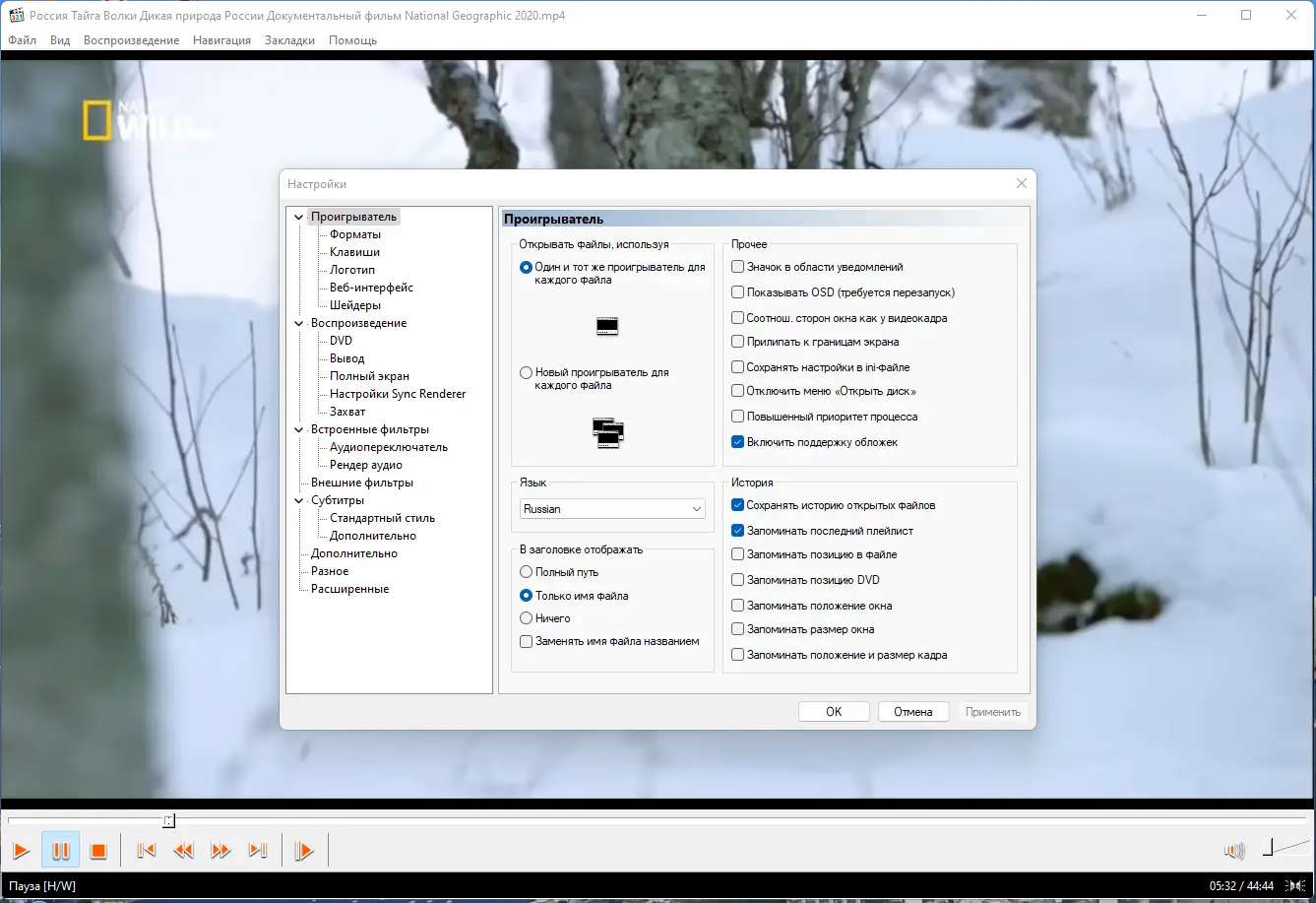The width and height of the screenshot is (1316, 903).
Task: Enable 'Сохранять настройки в ini-файле'
Action: 738,367
